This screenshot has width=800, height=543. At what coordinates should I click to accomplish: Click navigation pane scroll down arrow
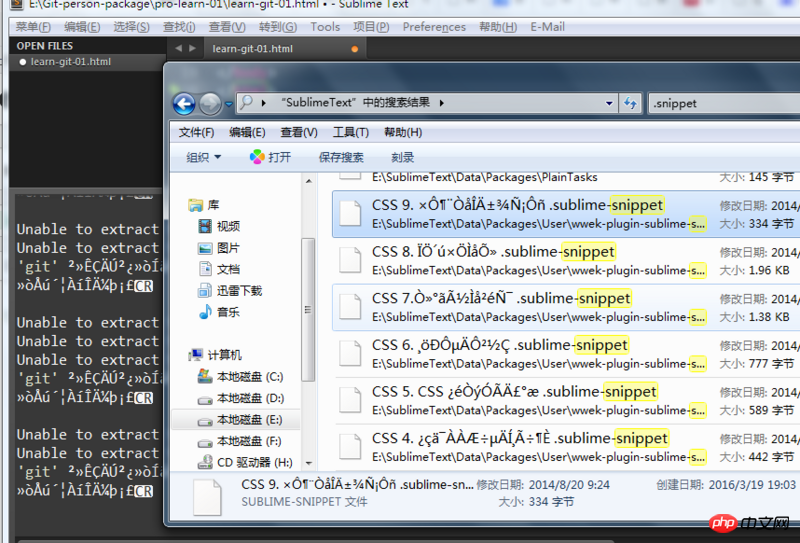(x=308, y=463)
